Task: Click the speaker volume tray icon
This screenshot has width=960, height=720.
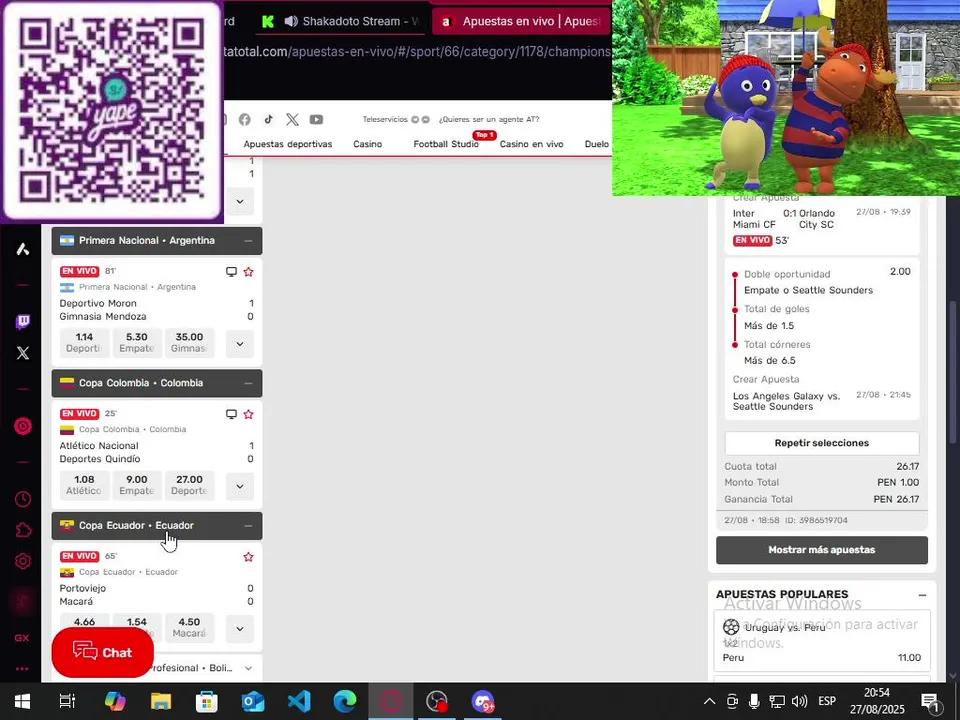Action: click(x=799, y=702)
